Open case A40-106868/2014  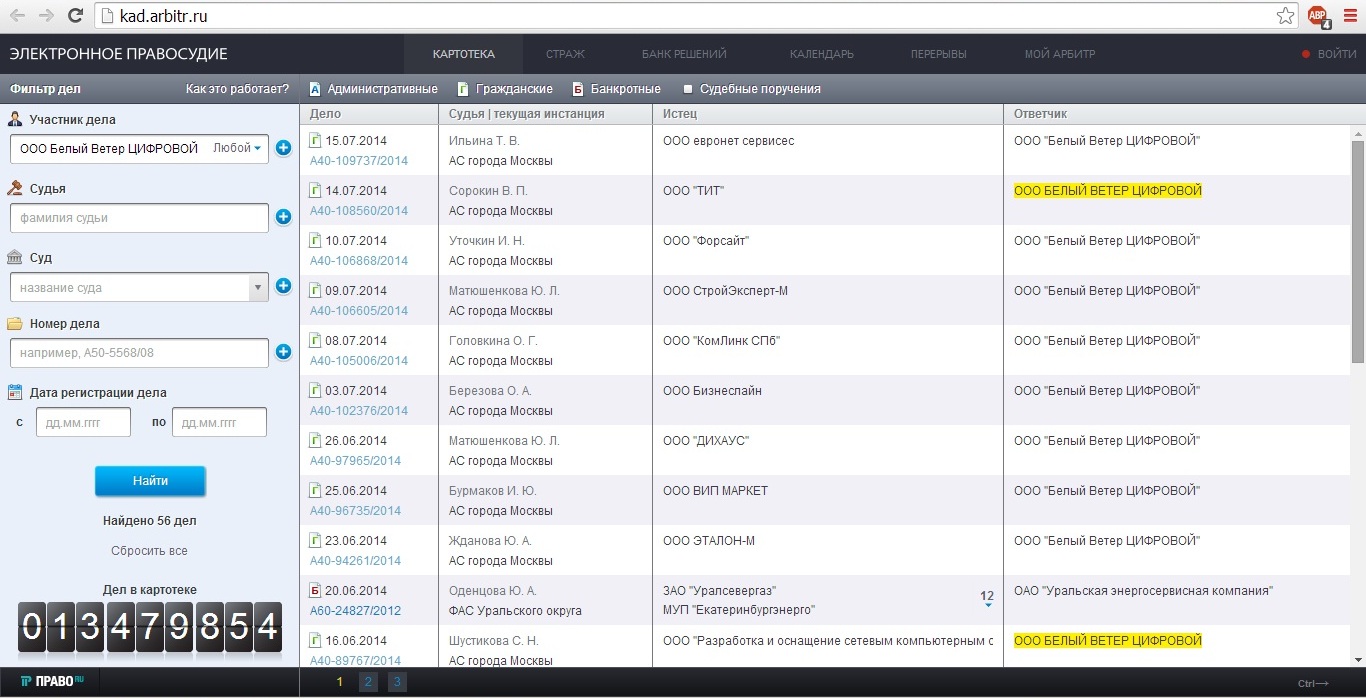coord(359,260)
